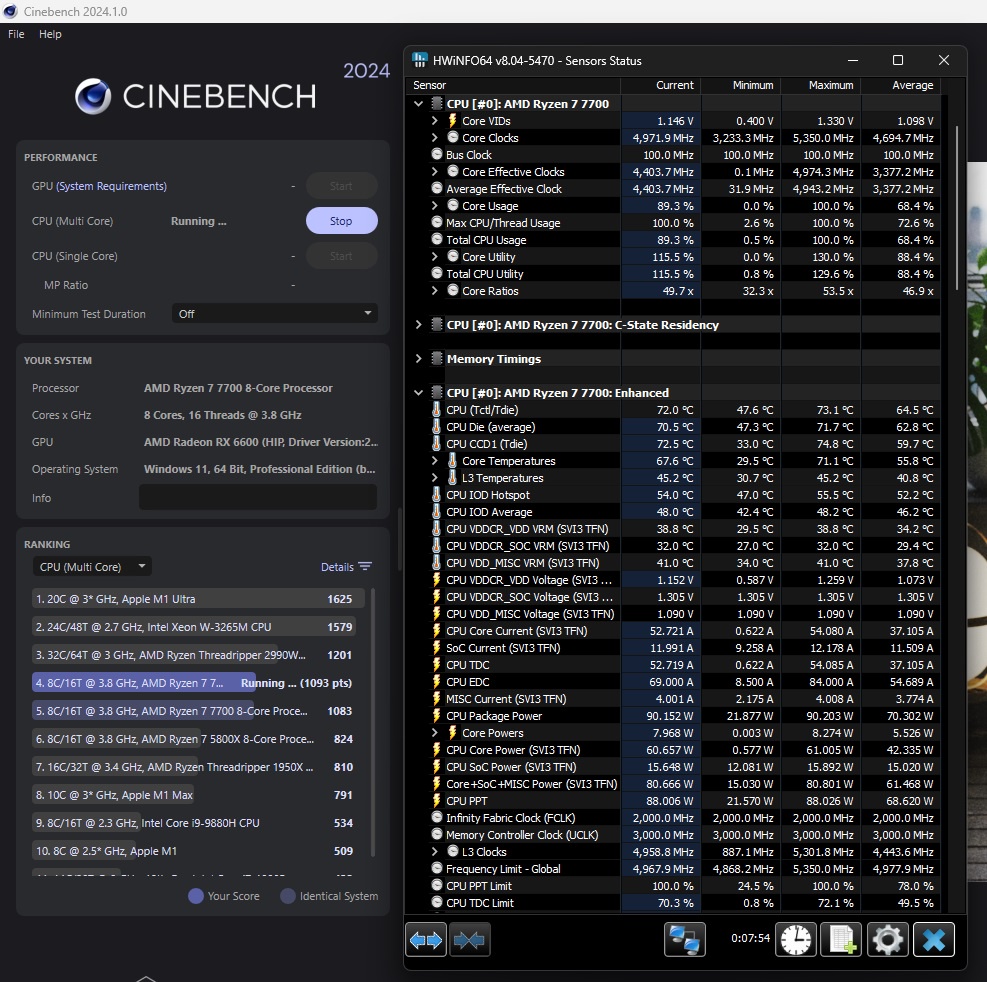Click thermometer icon beside CPU IOD Hotspot
The image size is (987, 982).
point(436,495)
